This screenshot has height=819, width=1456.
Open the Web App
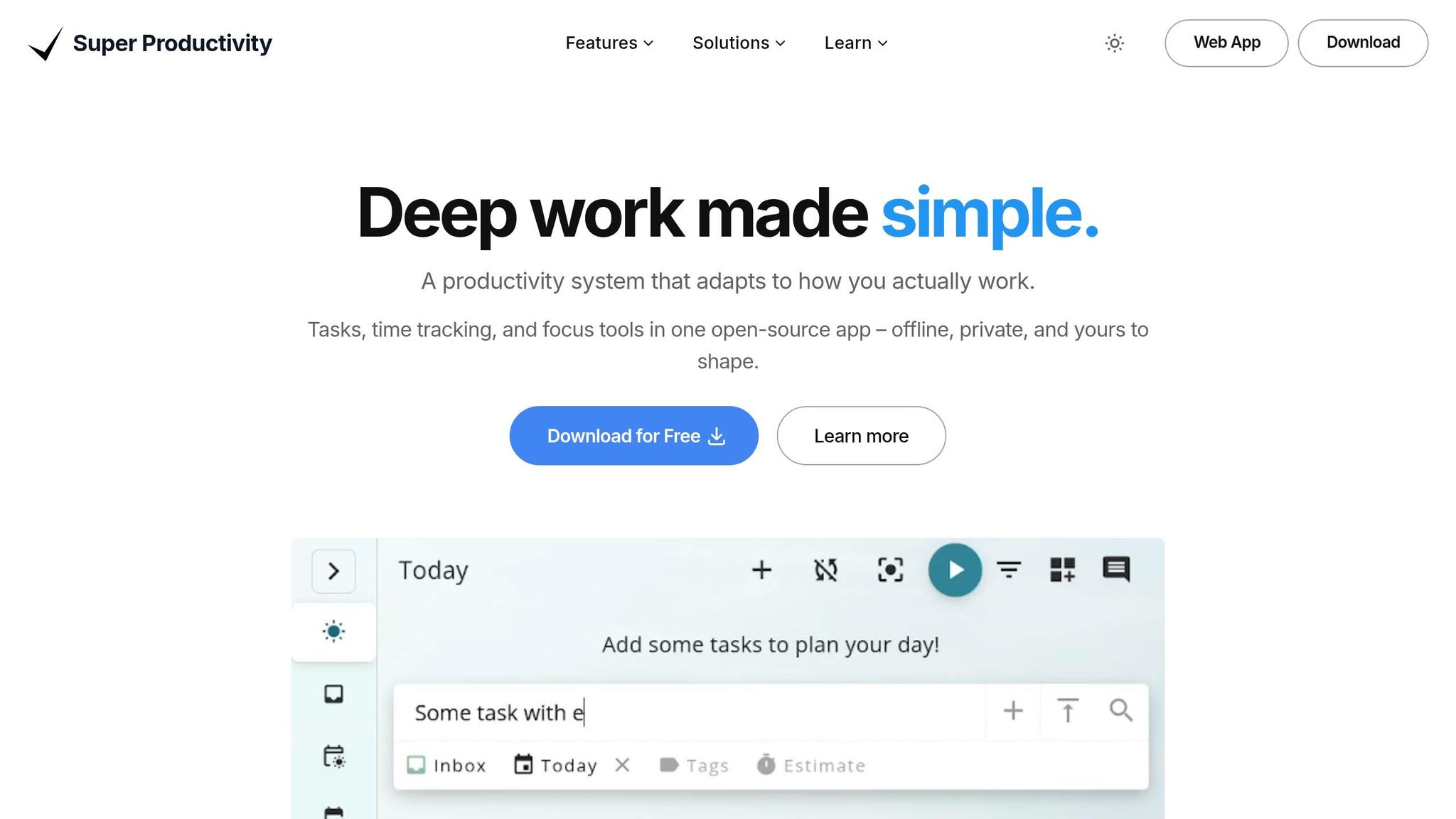coord(1226,43)
